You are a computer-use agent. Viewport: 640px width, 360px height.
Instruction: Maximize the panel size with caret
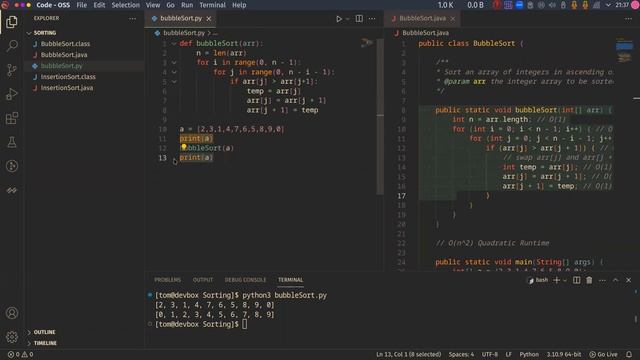click(x=616, y=280)
